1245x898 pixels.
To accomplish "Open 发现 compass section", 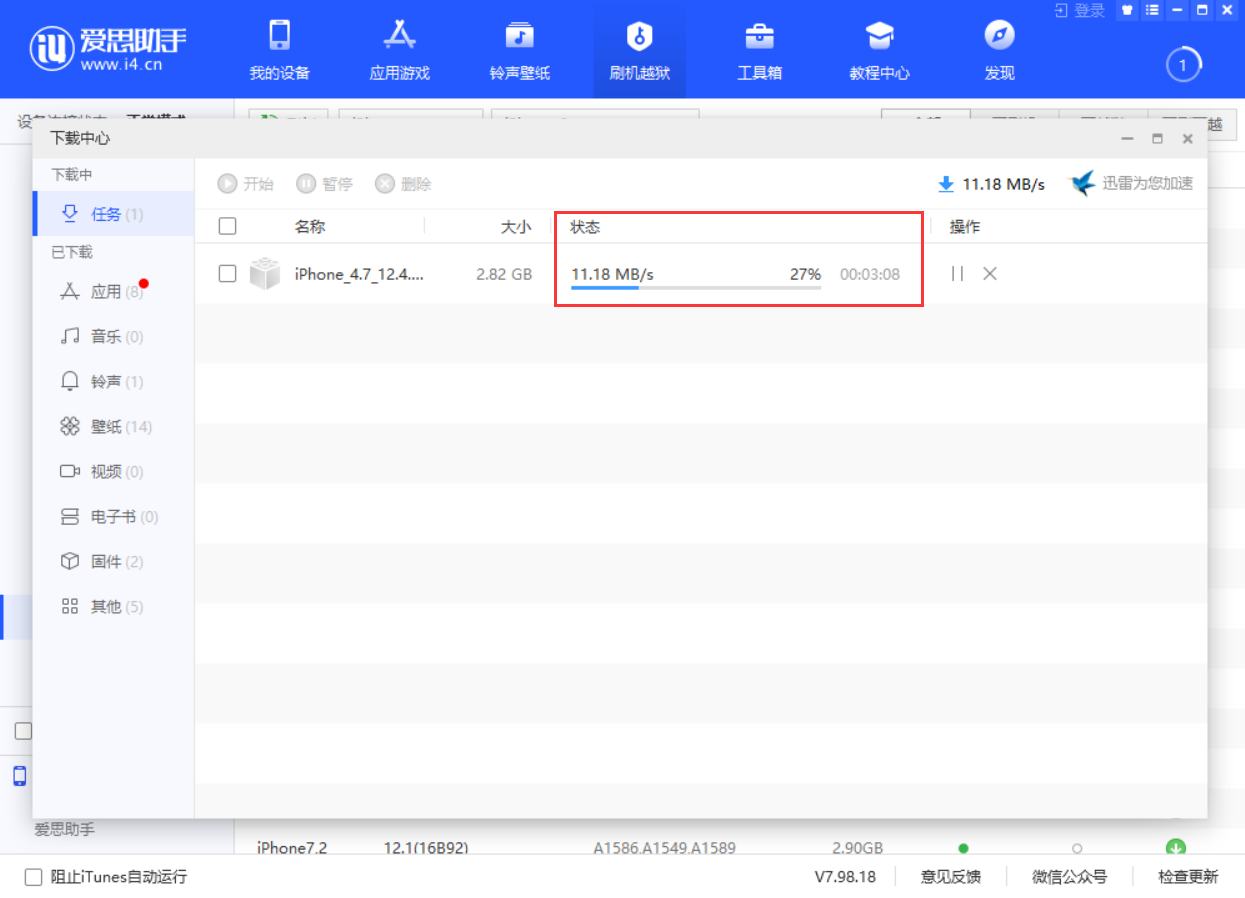I will point(999,50).
